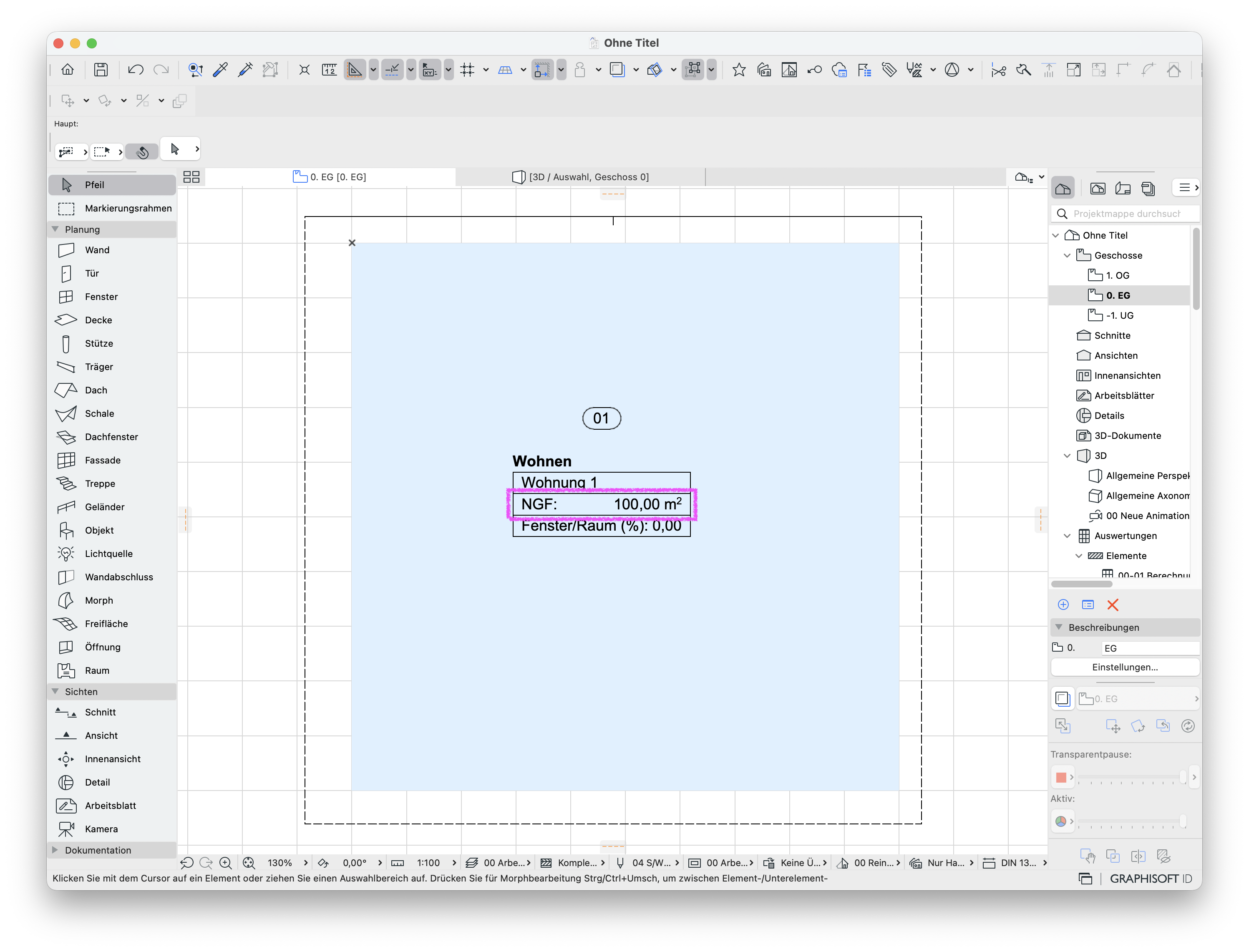Click the Save diskette icon
1249x952 pixels.
click(x=101, y=70)
